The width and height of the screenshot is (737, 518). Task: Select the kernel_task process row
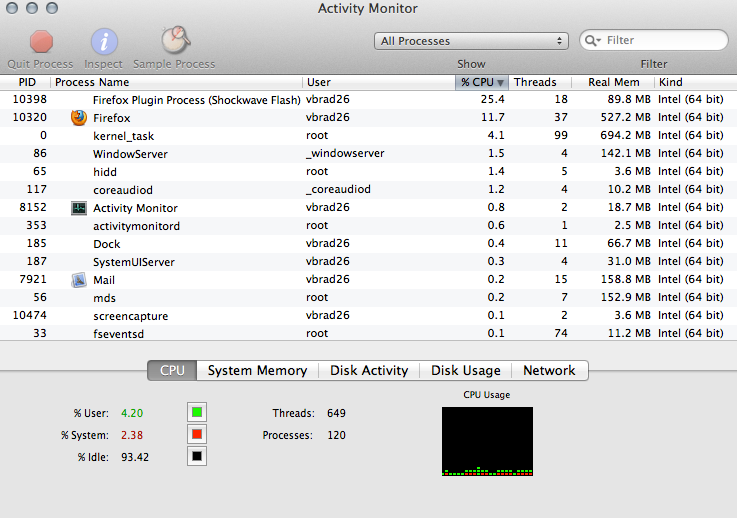click(x=368, y=136)
